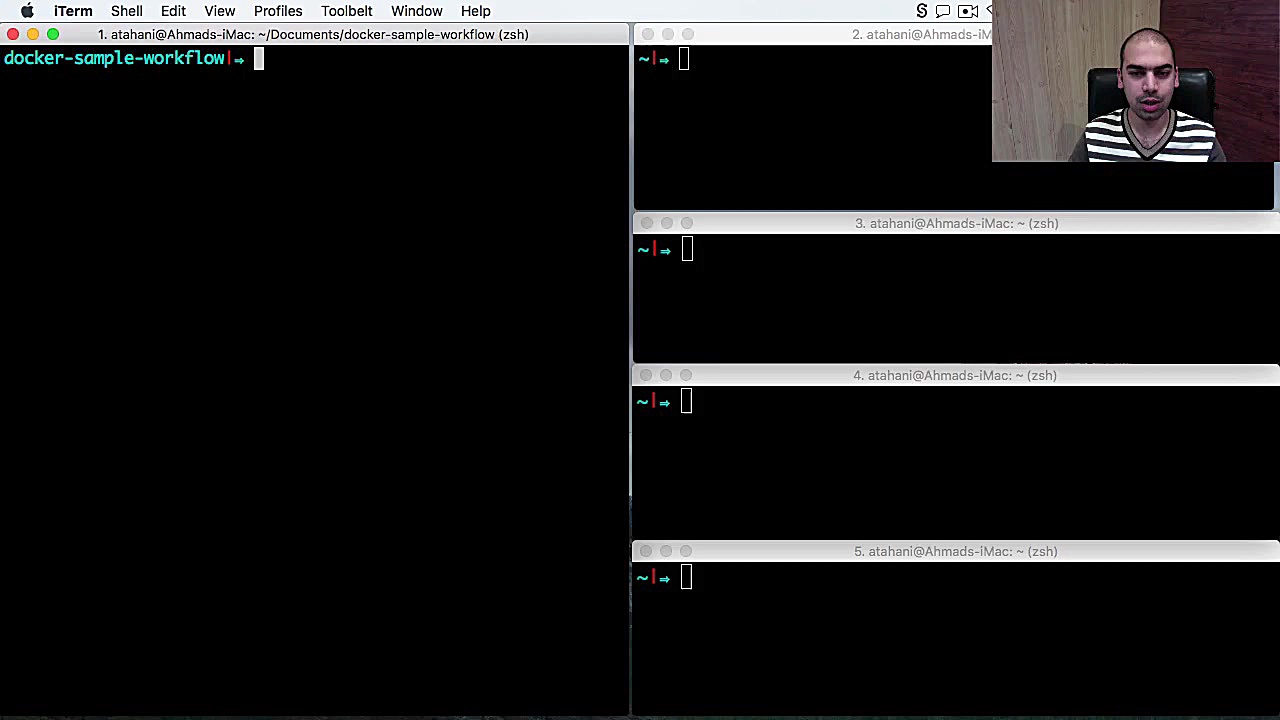
Task: Zoom terminal window 3
Action: 686,223
